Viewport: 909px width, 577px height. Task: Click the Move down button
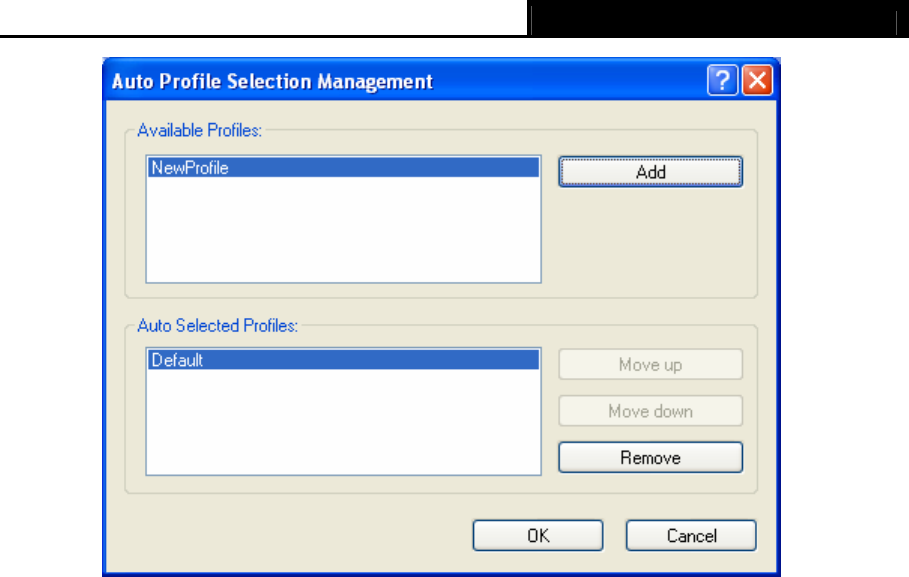point(650,411)
